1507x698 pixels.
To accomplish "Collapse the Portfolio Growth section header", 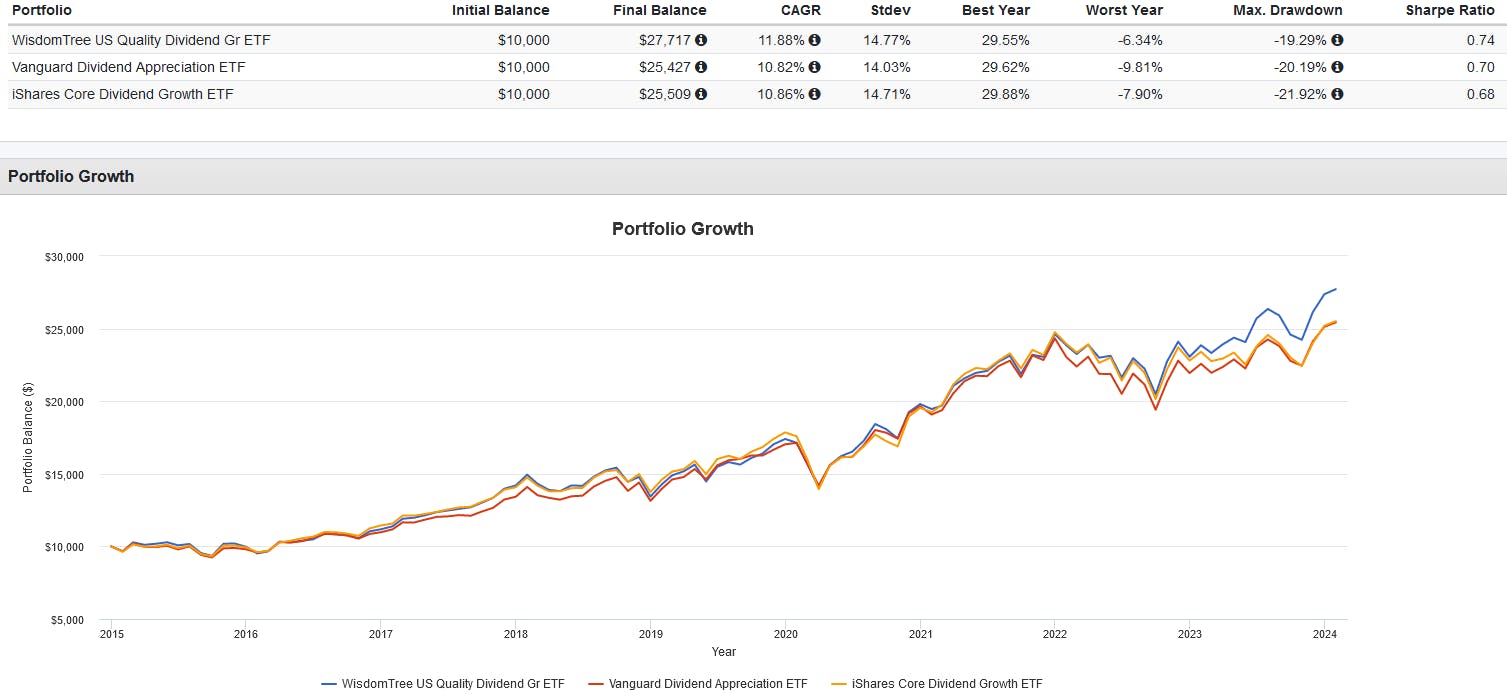I will pyautogui.click(x=71, y=176).
